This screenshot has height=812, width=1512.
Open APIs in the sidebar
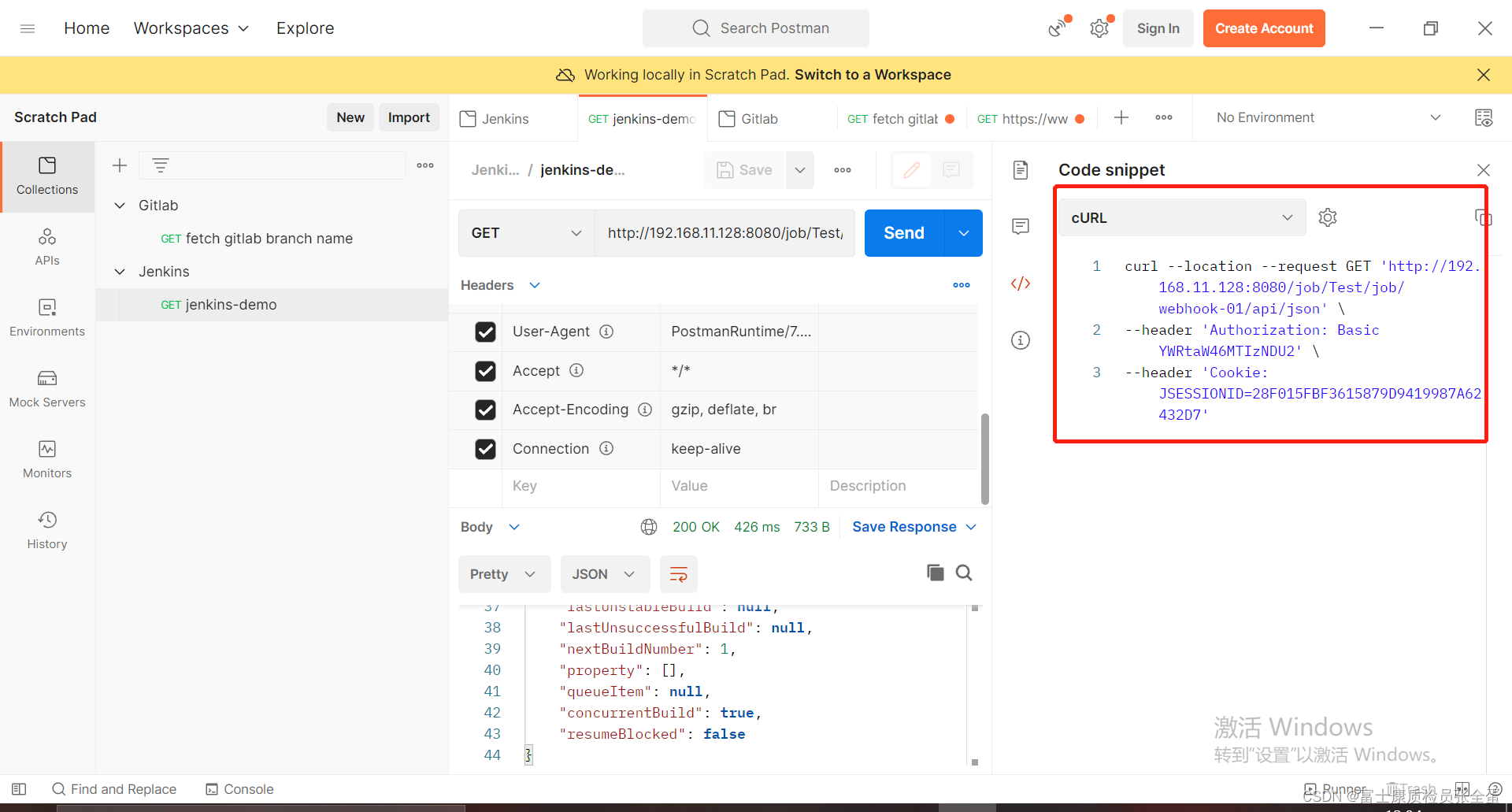(47, 247)
